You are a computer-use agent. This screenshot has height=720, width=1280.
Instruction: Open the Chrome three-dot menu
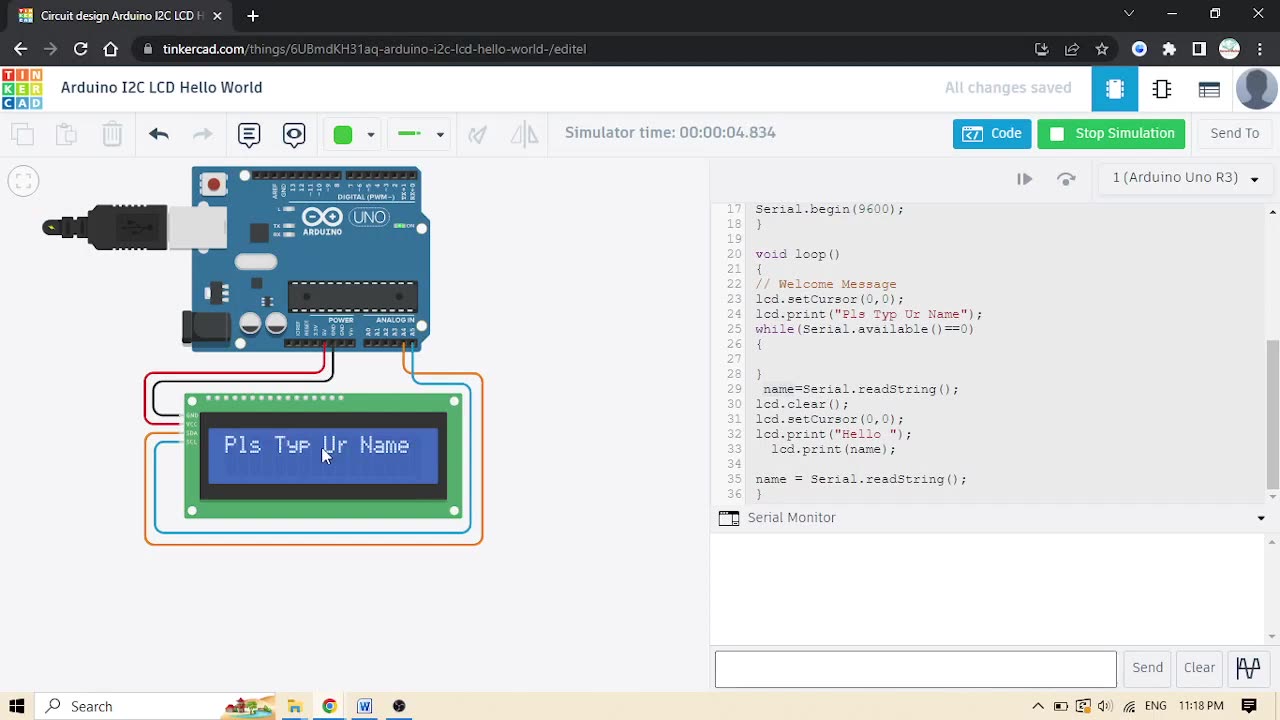point(1259,49)
